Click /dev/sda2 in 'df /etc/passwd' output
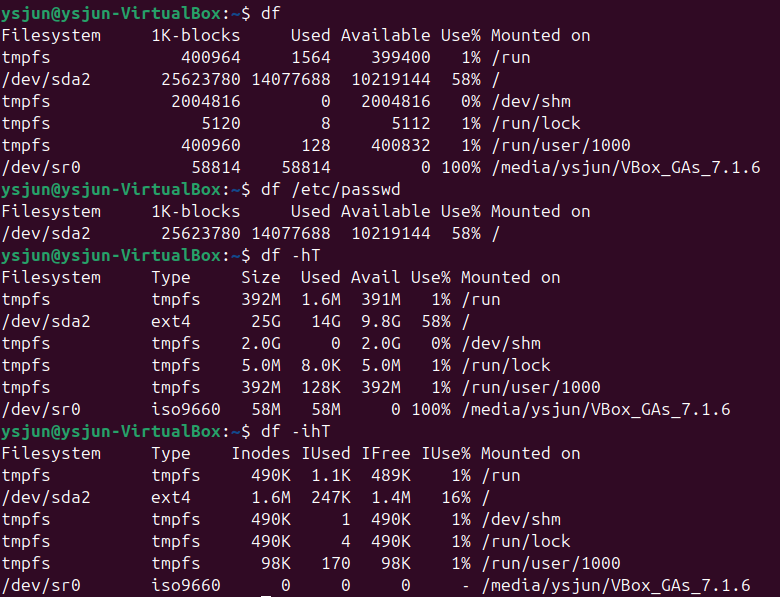The image size is (780, 597). pyautogui.click(x=46, y=234)
